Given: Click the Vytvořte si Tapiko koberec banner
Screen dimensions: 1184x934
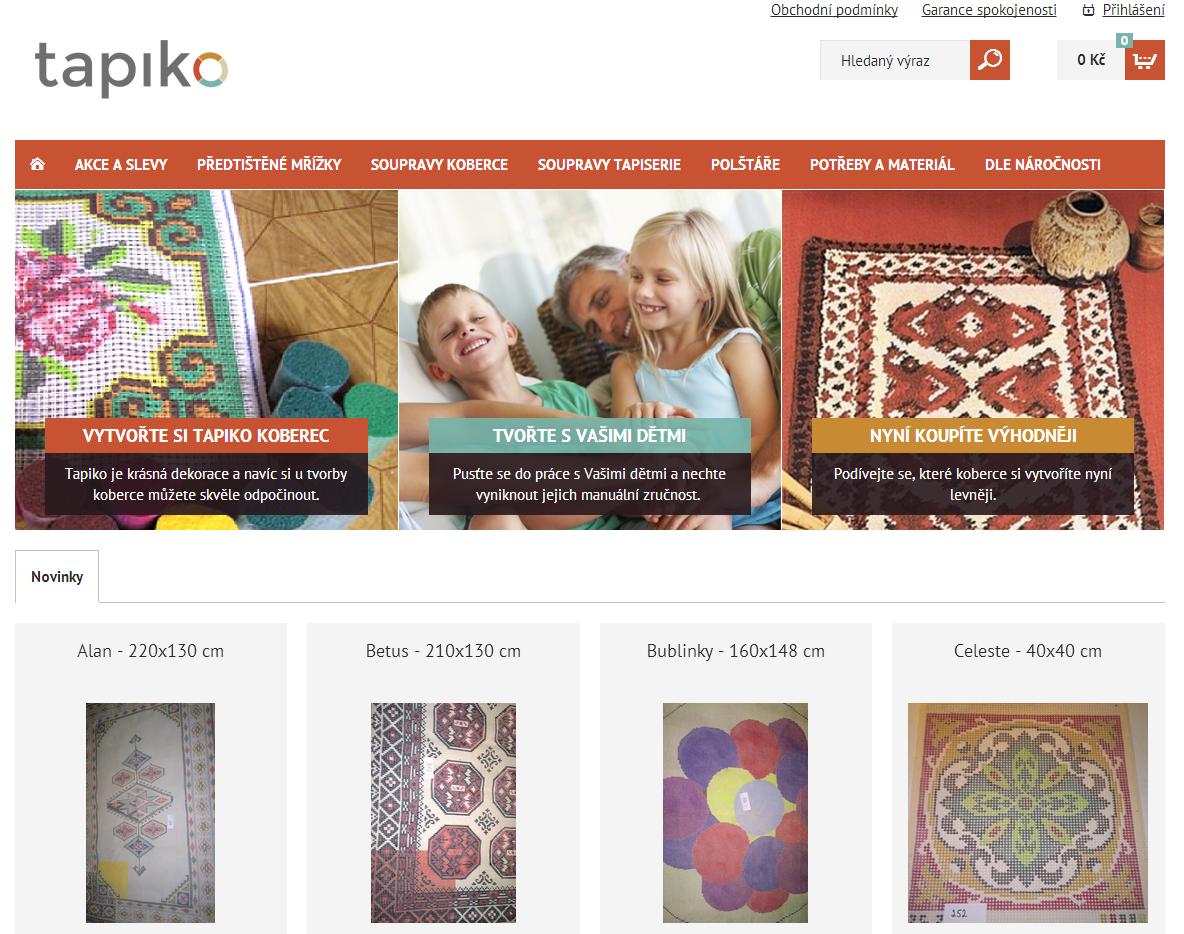Looking at the screenshot, I should pos(206,359).
